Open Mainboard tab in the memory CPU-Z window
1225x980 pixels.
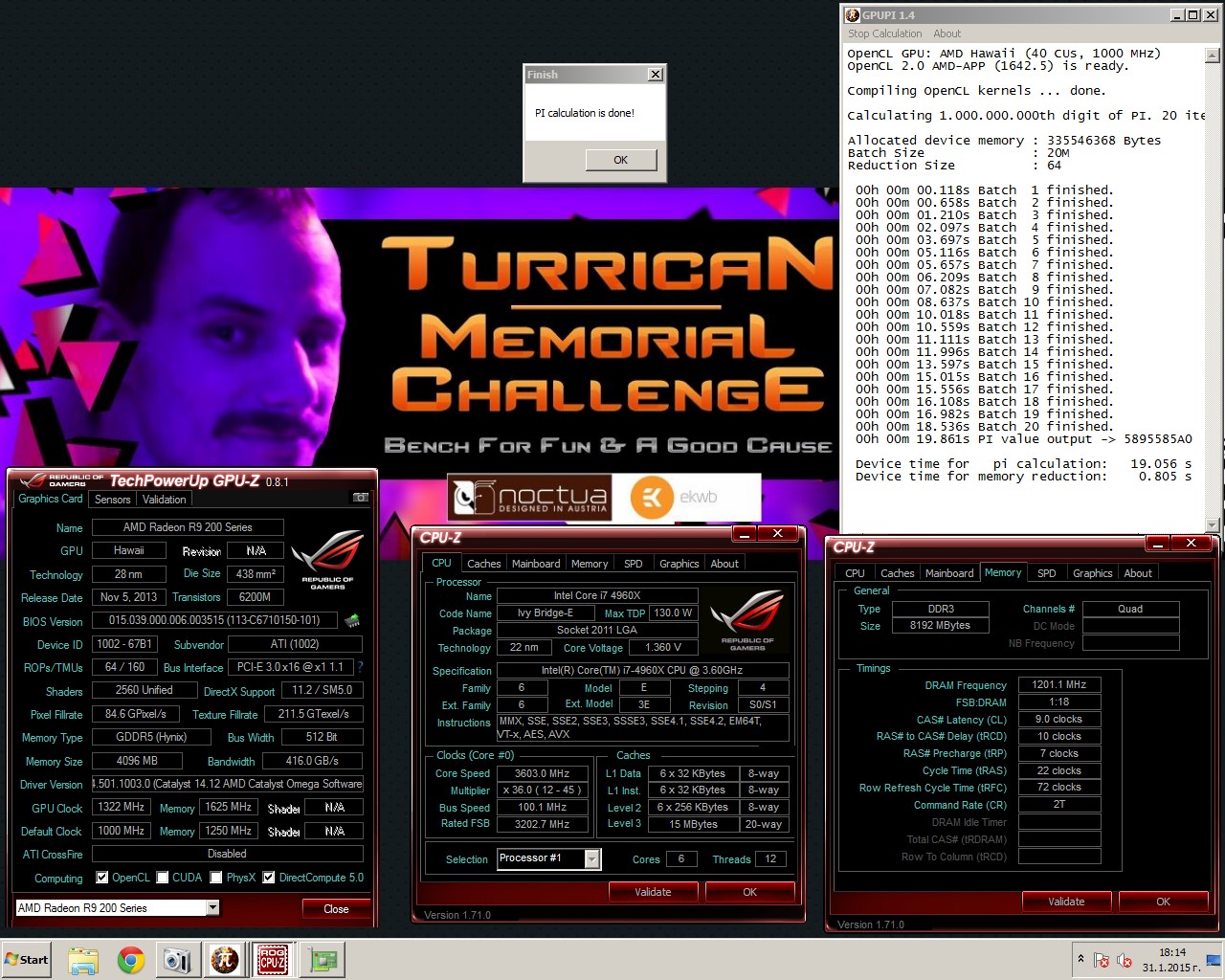(949, 573)
